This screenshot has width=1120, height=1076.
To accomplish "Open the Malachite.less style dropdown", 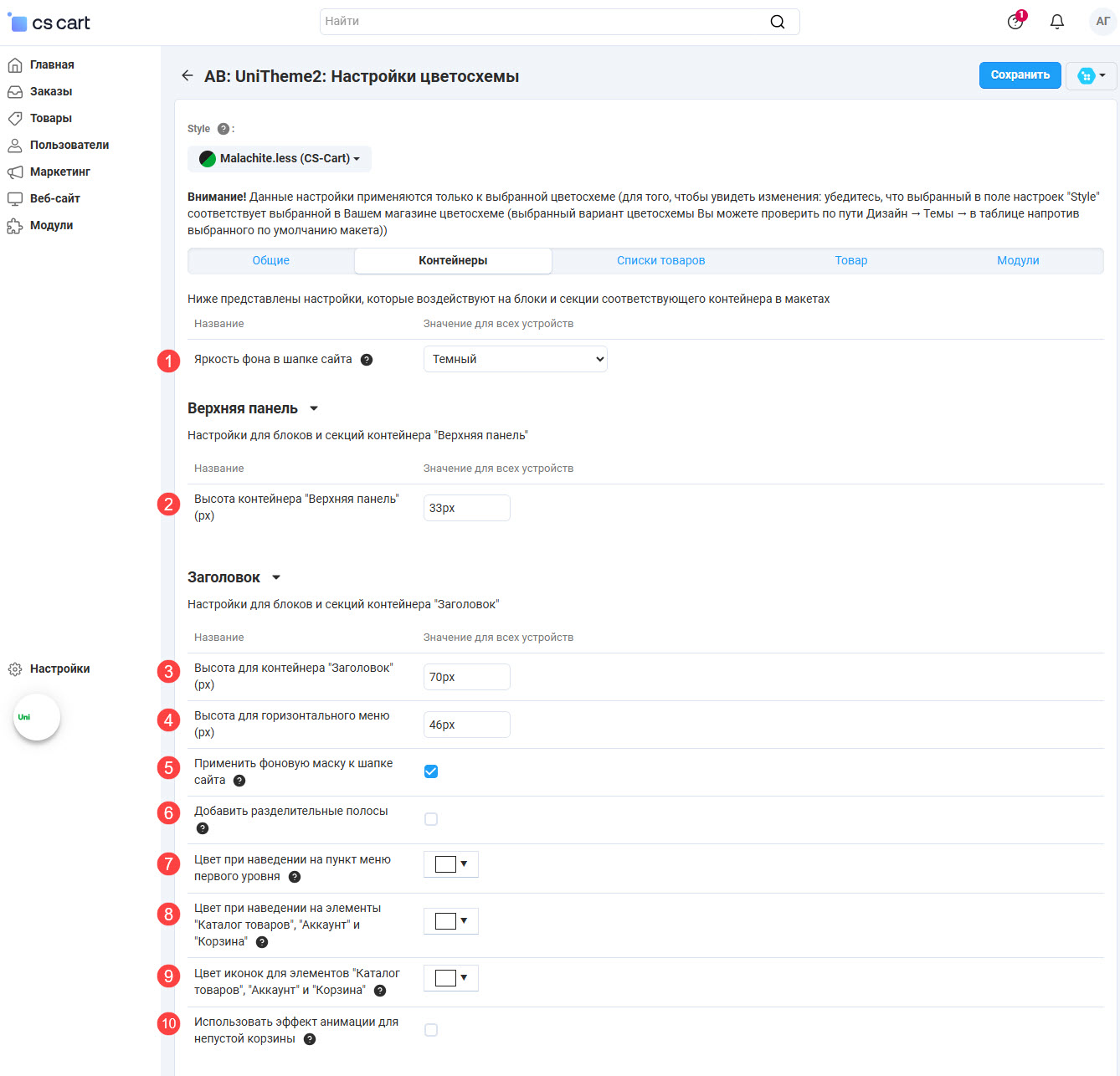I will [x=280, y=158].
